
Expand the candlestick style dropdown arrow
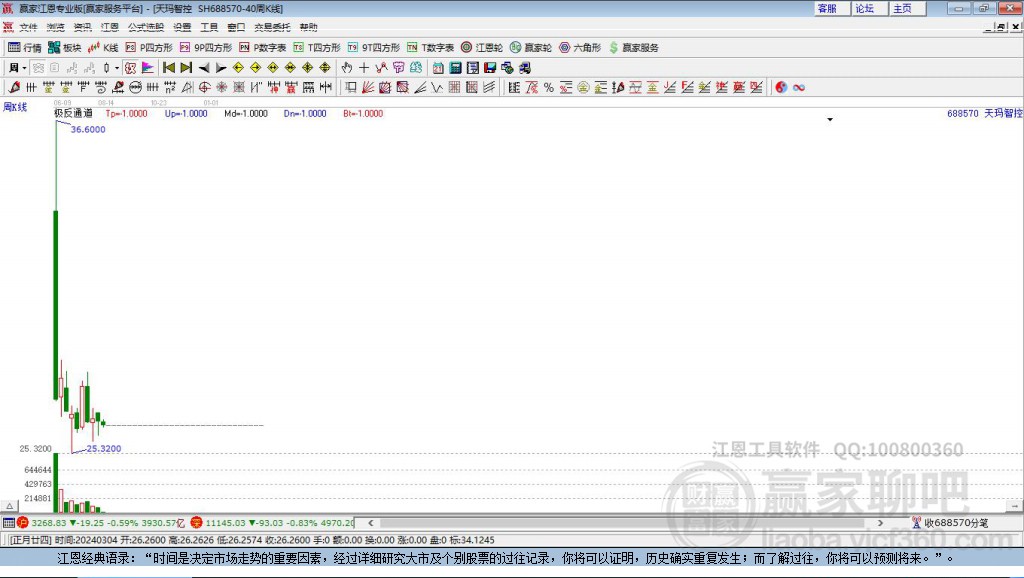tap(117, 67)
